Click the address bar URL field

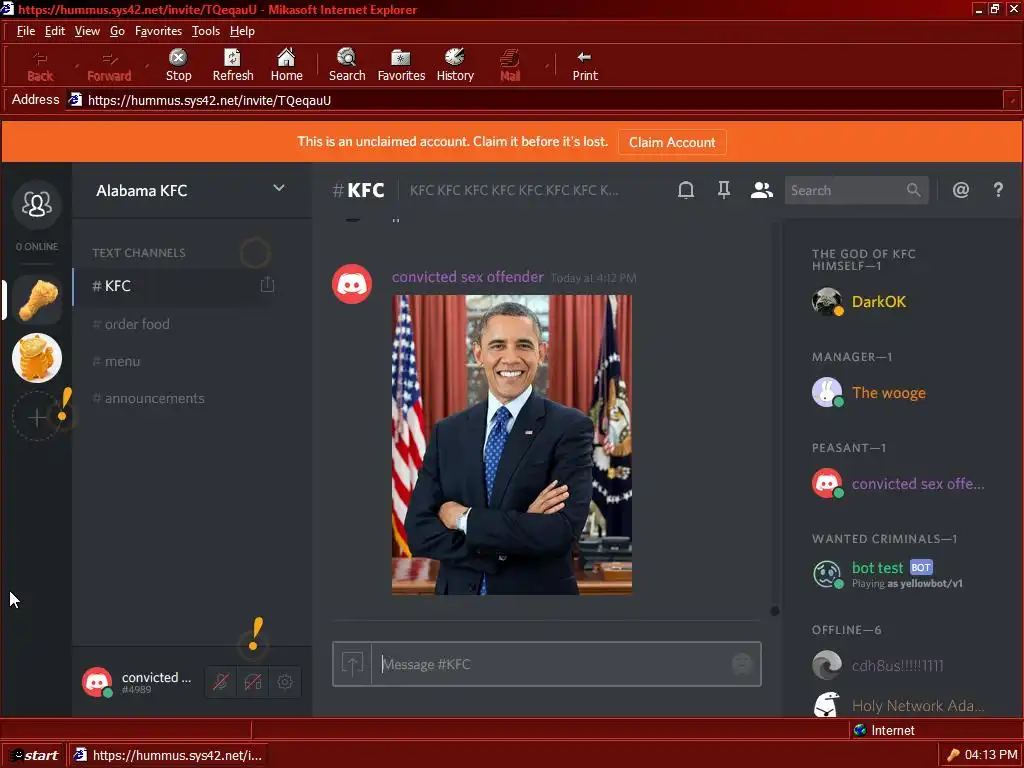point(536,100)
